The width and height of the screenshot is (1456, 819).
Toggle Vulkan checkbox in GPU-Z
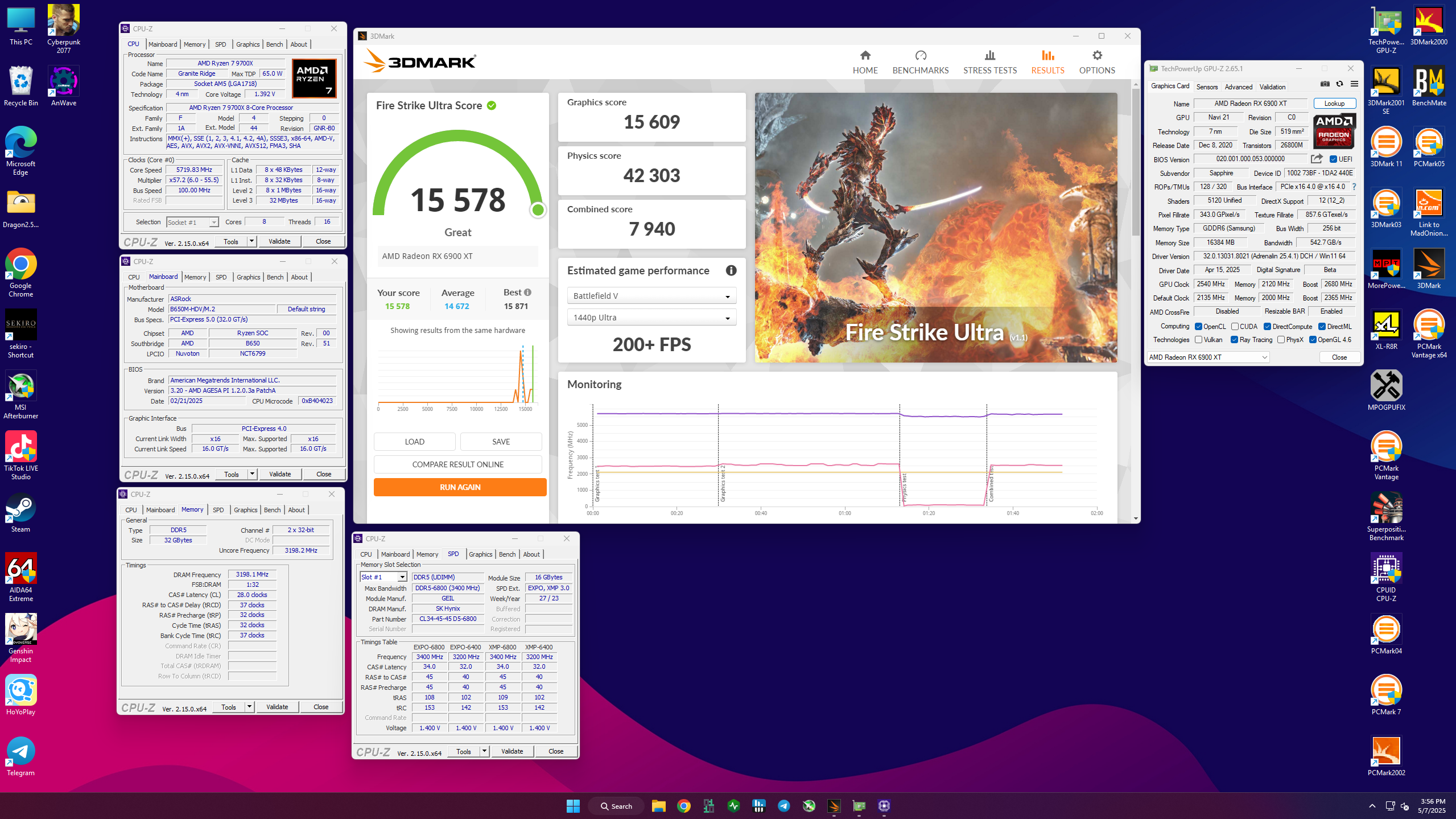click(1198, 340)
